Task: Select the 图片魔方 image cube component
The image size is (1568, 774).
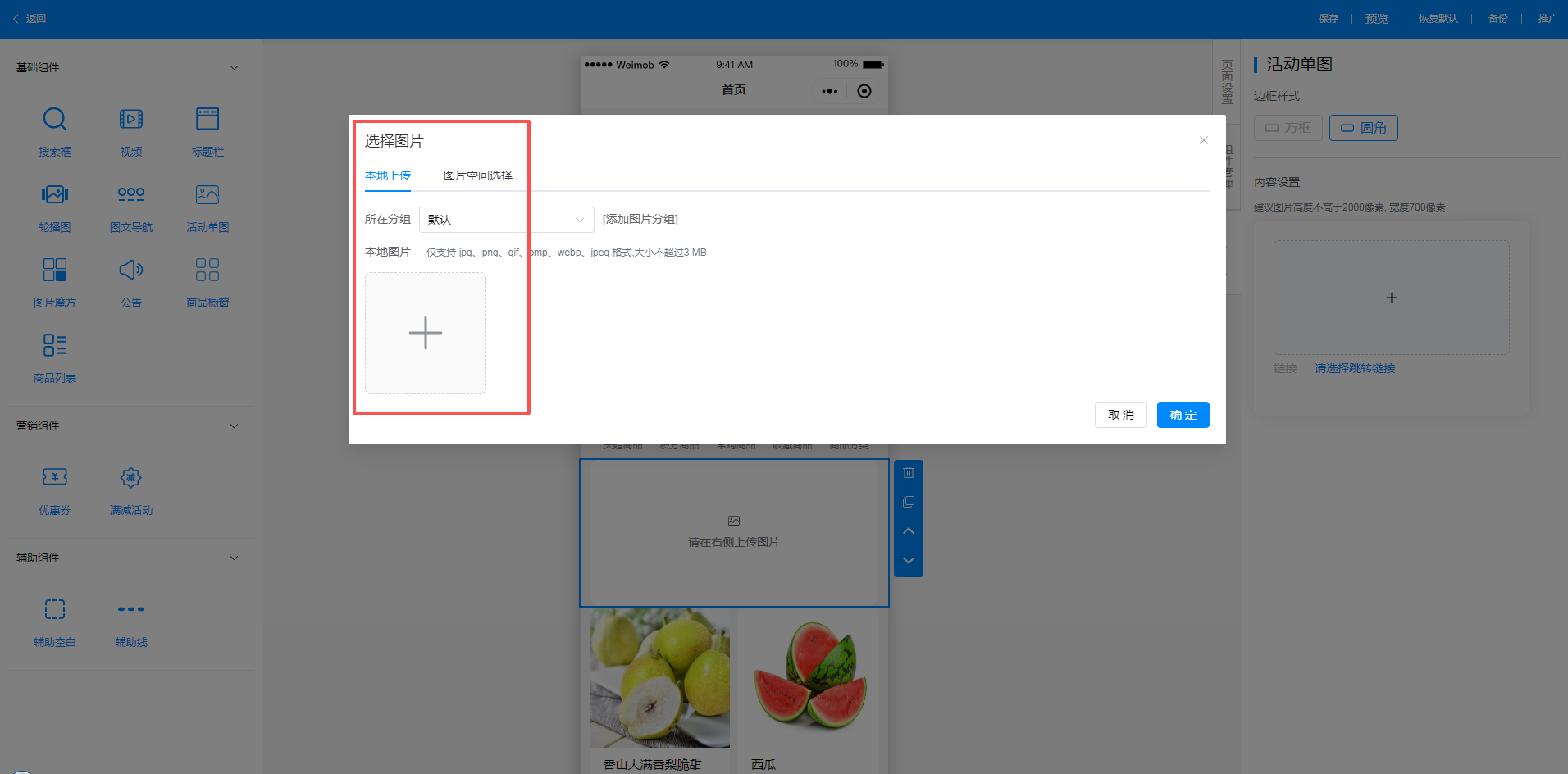Action: 55,281
